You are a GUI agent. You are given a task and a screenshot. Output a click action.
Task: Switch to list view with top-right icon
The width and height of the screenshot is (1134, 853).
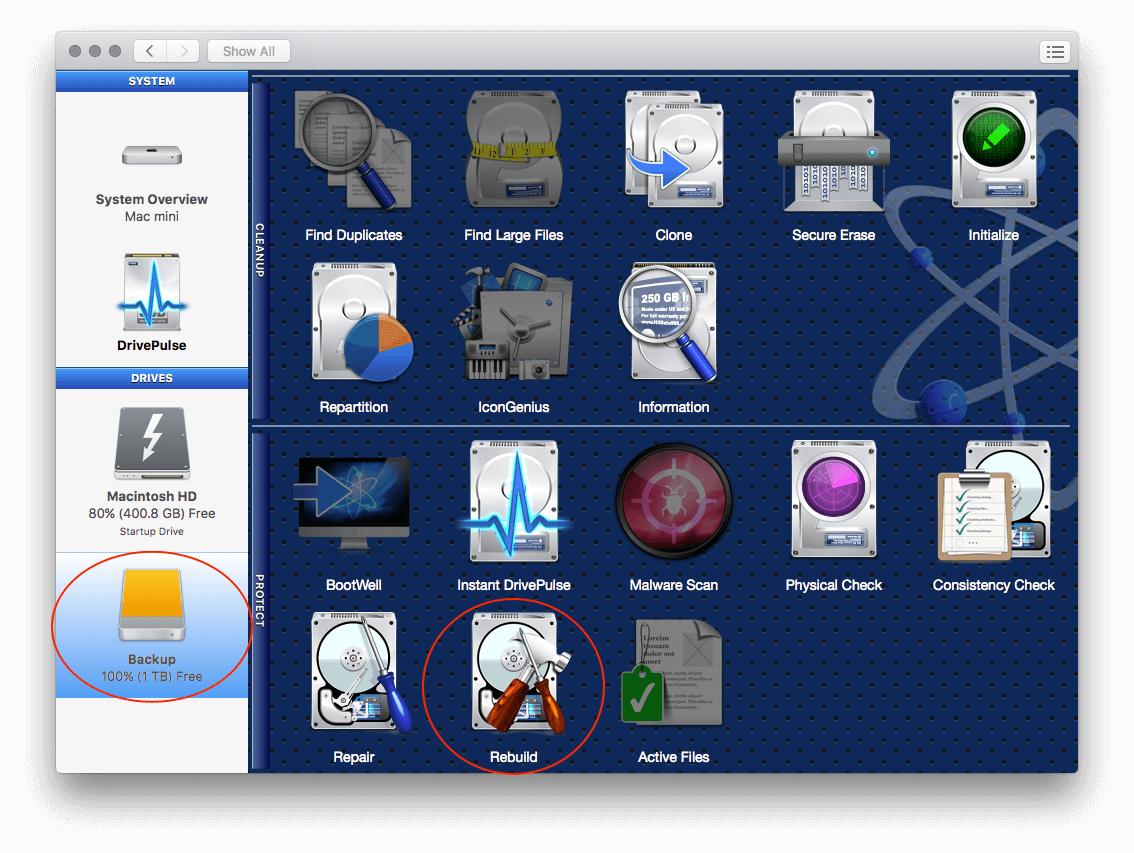1055,51
